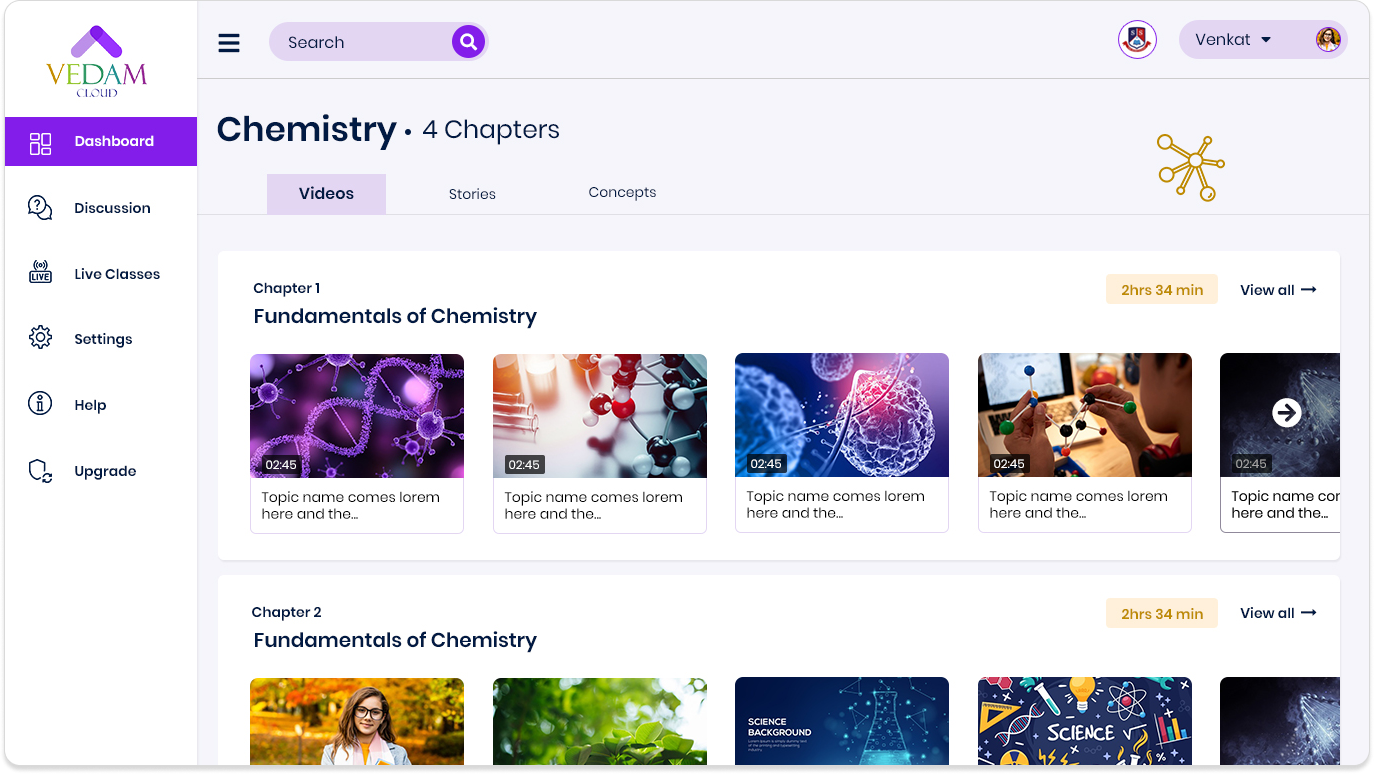Click the Chemistry page heading
1374x774 pixels.
click(x=307, y=130)
